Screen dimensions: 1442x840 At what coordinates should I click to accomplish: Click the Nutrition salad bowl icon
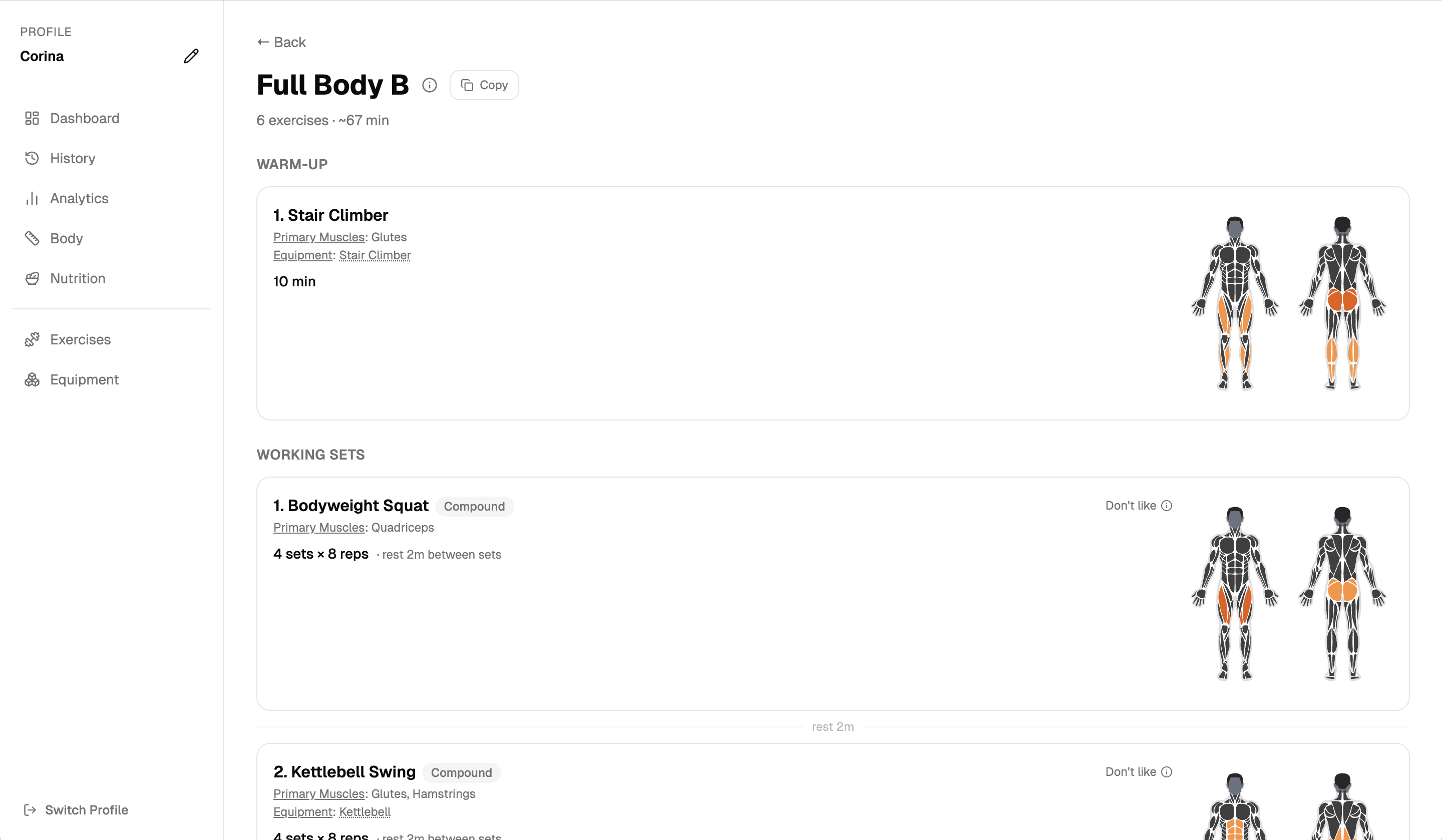pyautogui.click(x=32, y=279)
